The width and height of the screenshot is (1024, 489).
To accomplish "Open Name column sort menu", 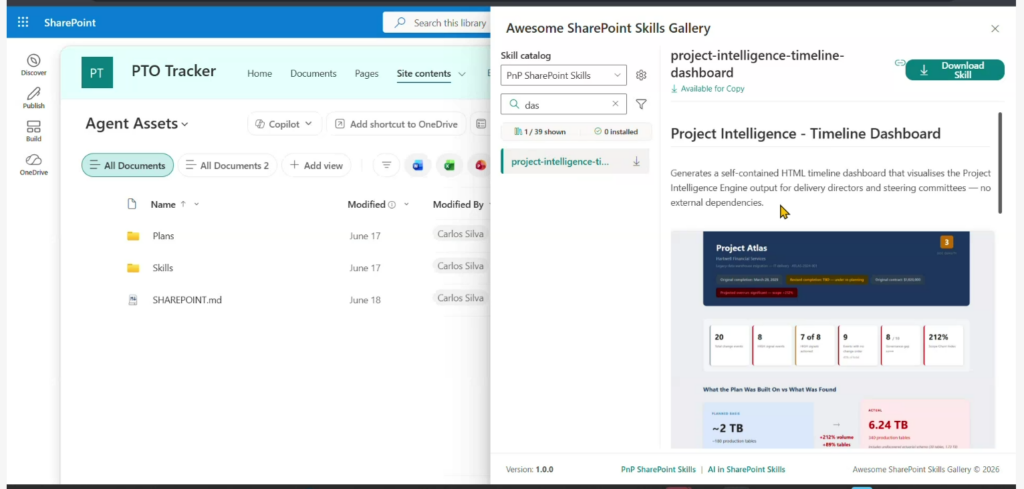I will [197, 204].
